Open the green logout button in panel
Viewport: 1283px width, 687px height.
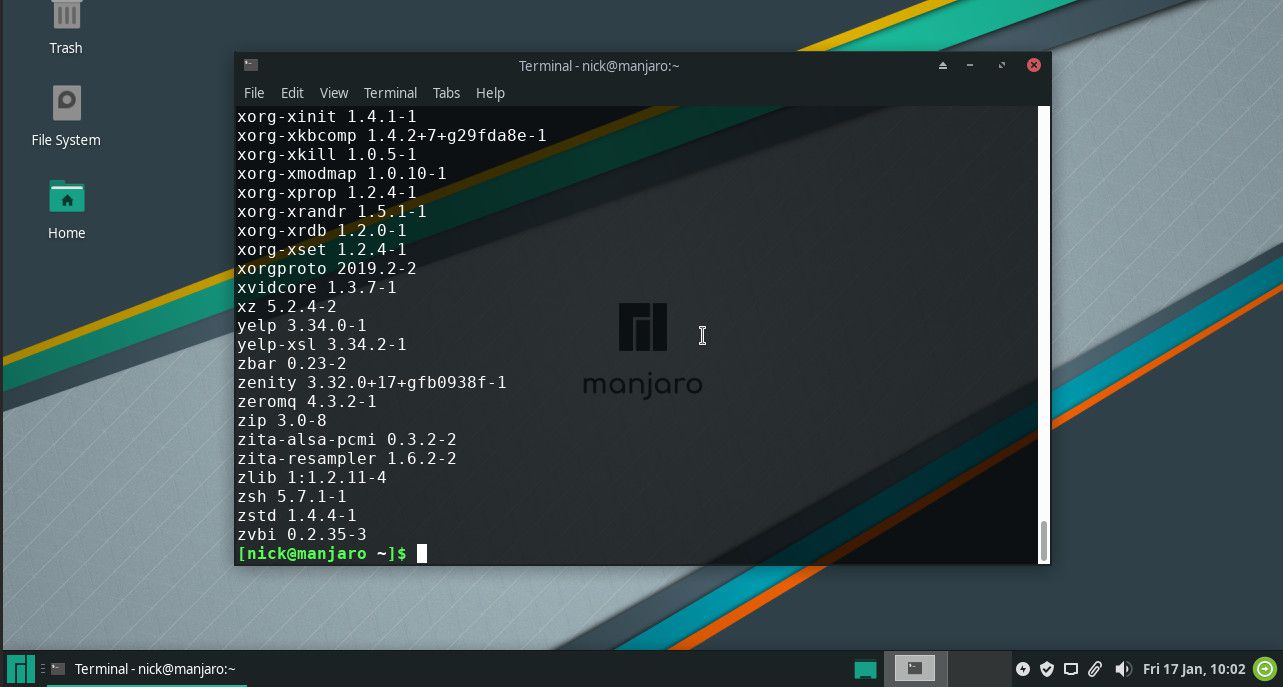(1266, 668)
